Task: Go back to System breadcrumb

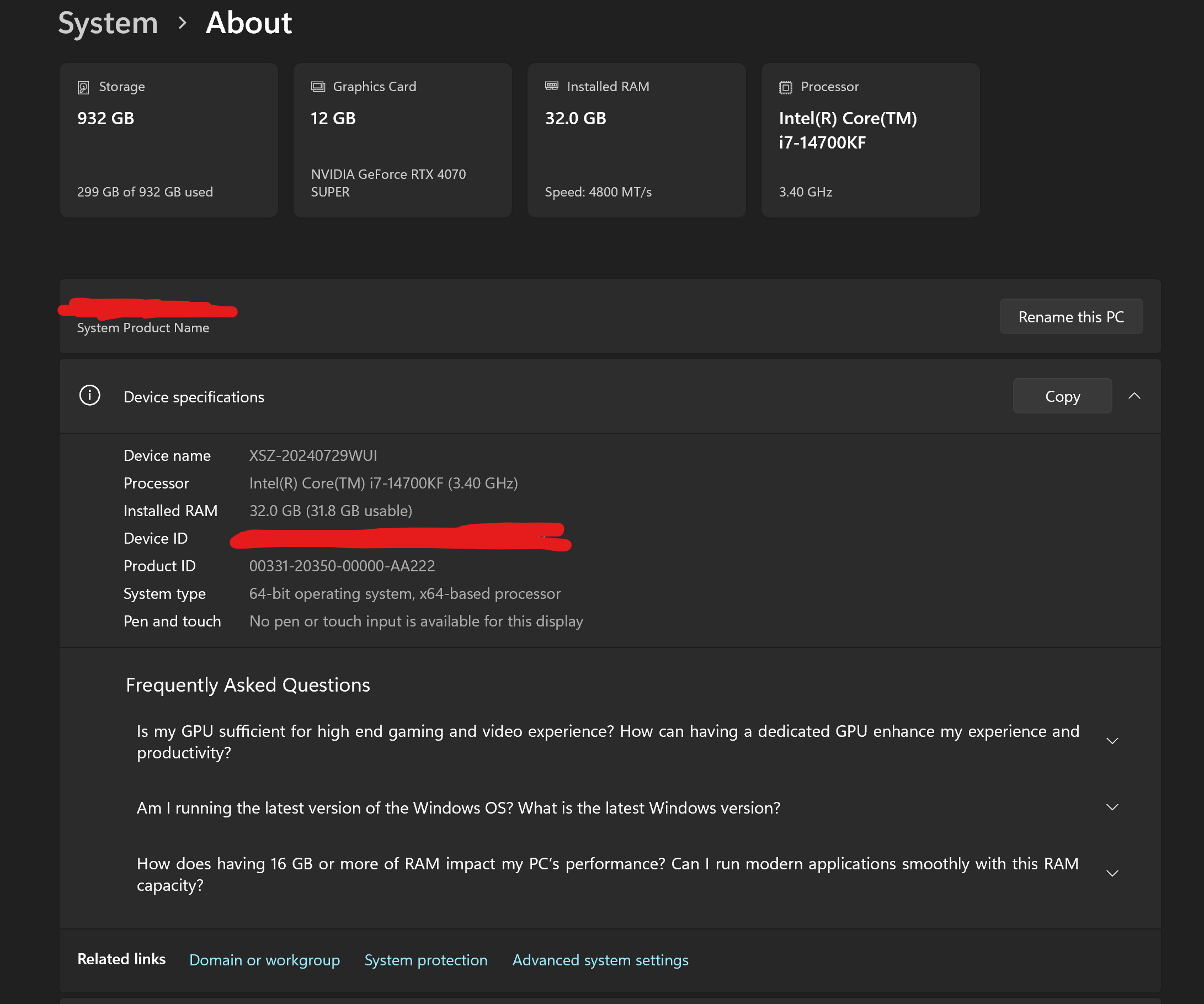Action: pyautogui.click(x=108, y=23)
